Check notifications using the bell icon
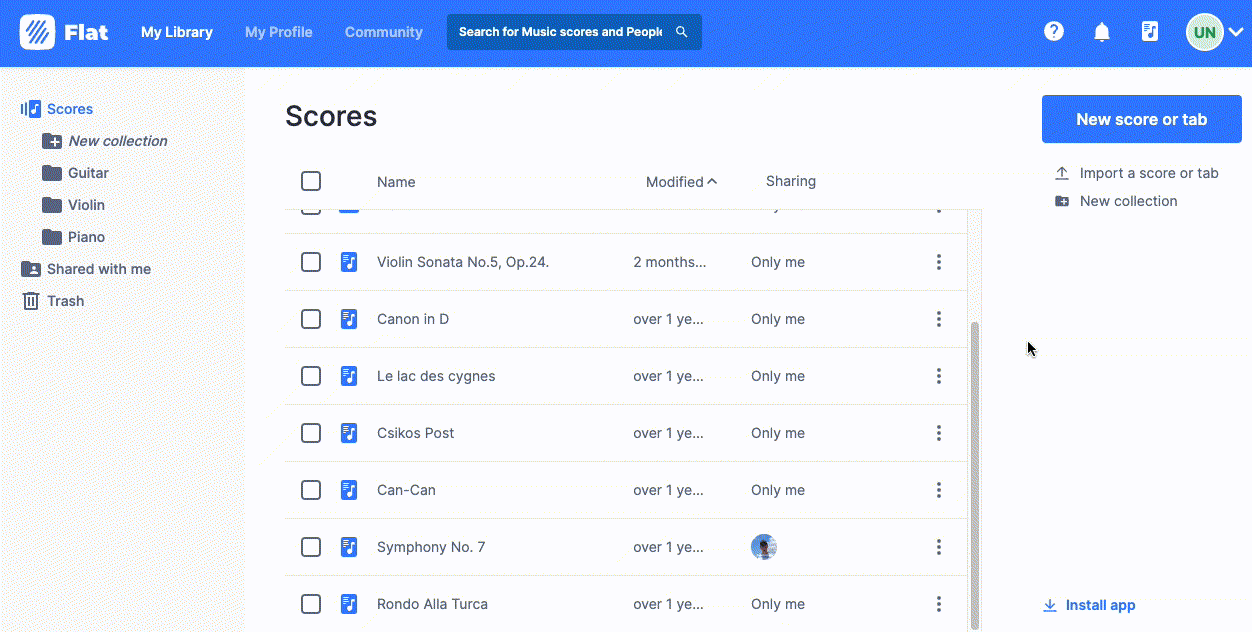Image resolution: width=1252 pixels, height=632 pixels. click(x=1101, y=31)
